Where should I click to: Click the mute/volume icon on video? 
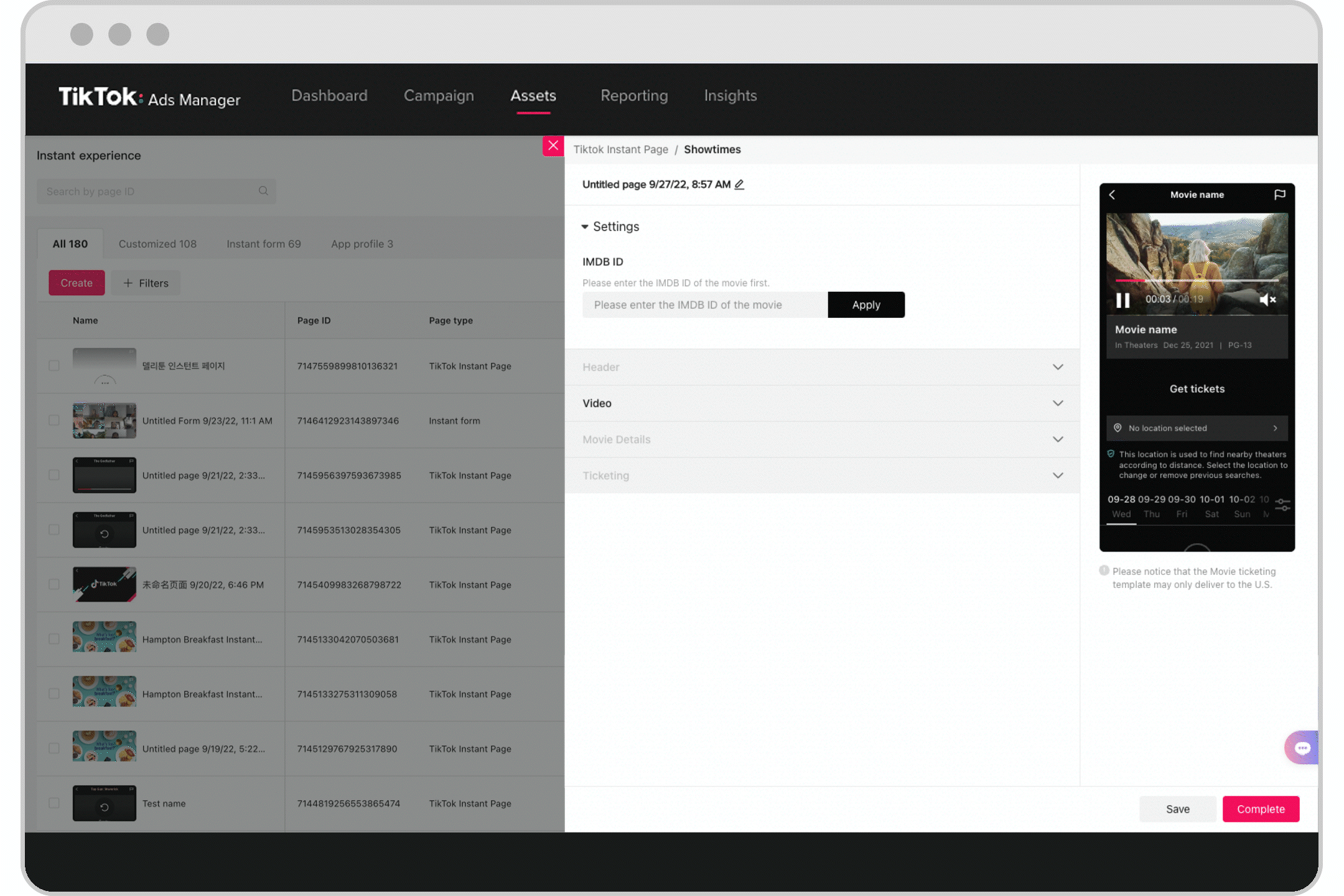tap(1270, 299)
